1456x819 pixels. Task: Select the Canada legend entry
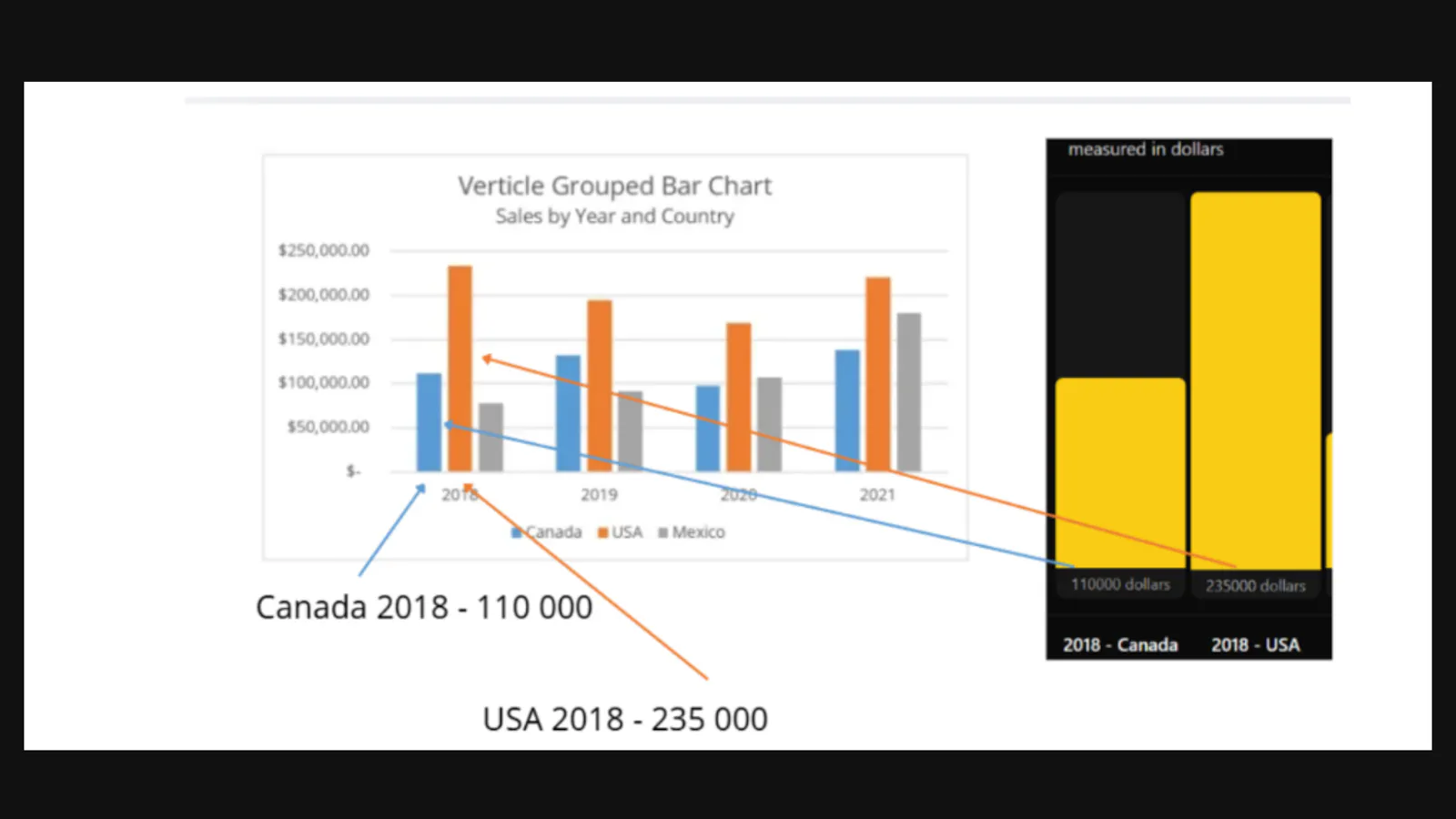(546, 532)
